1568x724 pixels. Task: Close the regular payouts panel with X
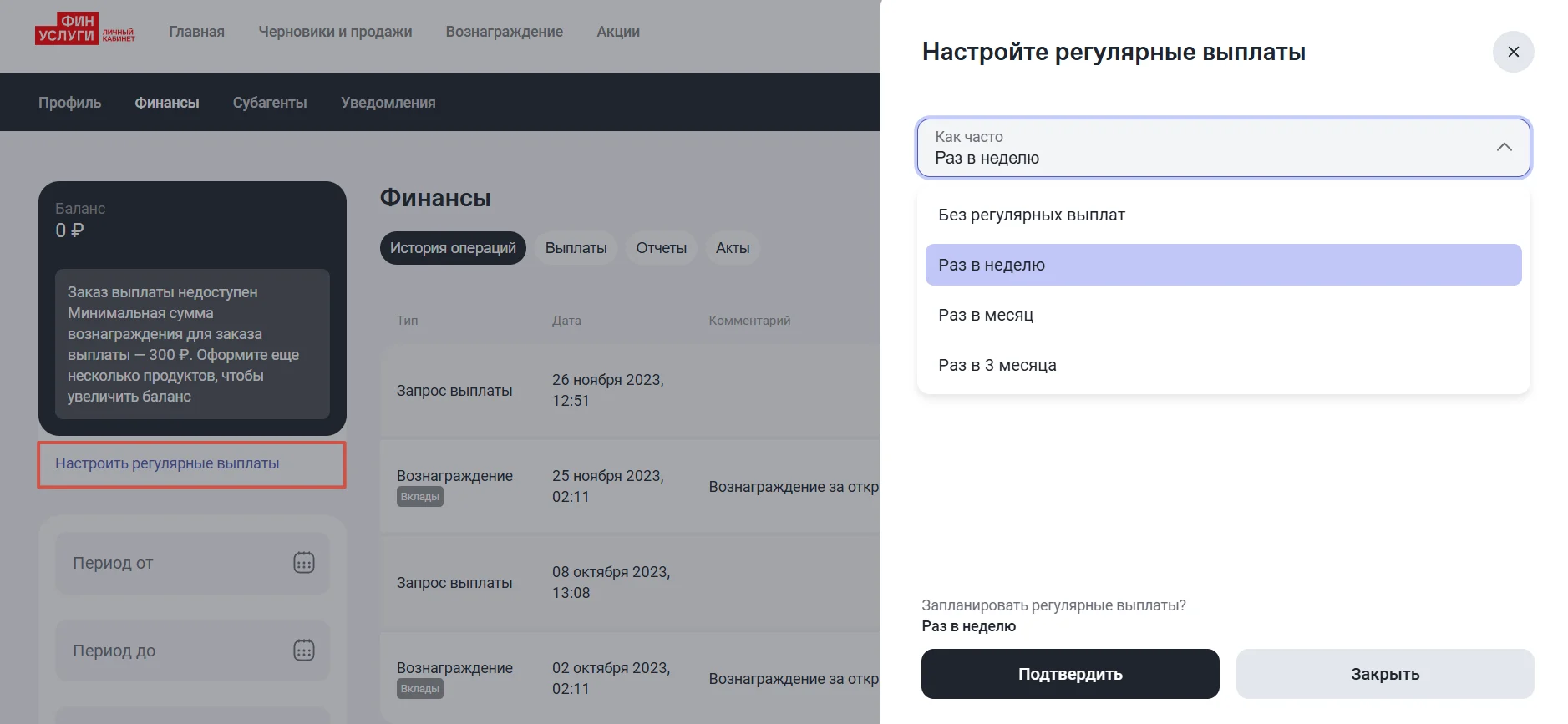[1513, 52]
